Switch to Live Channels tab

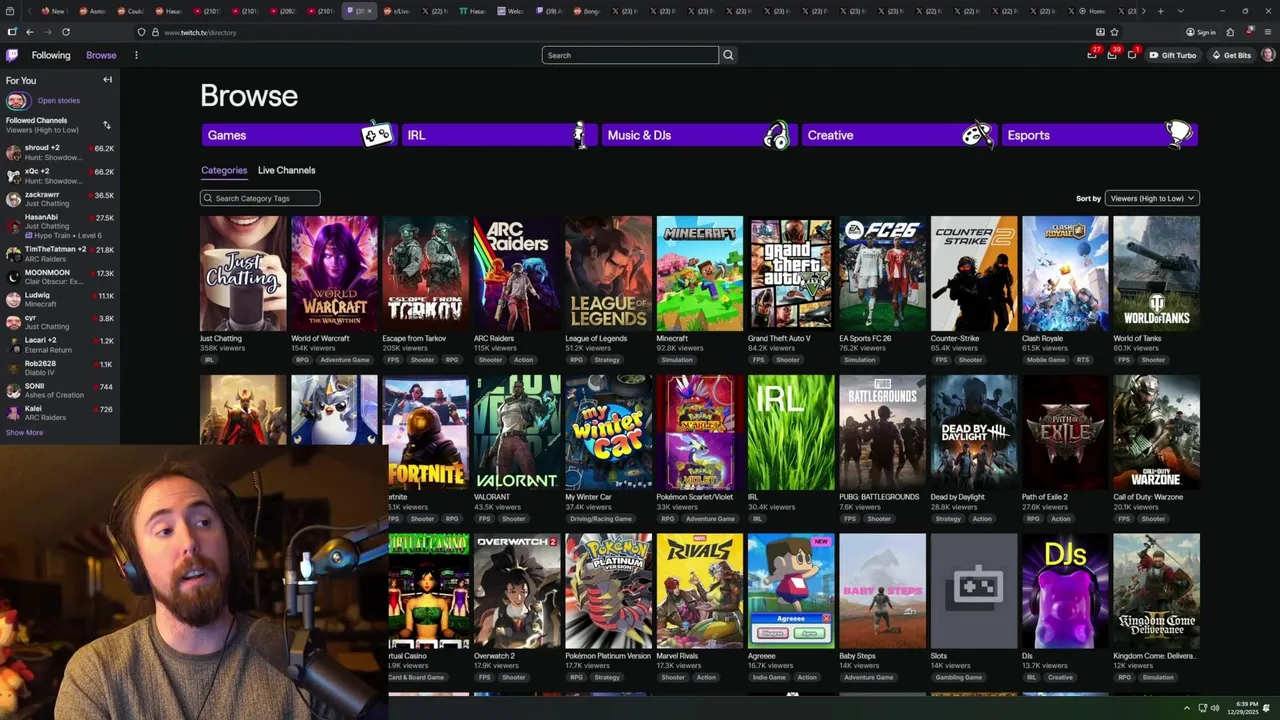(286, 170)
